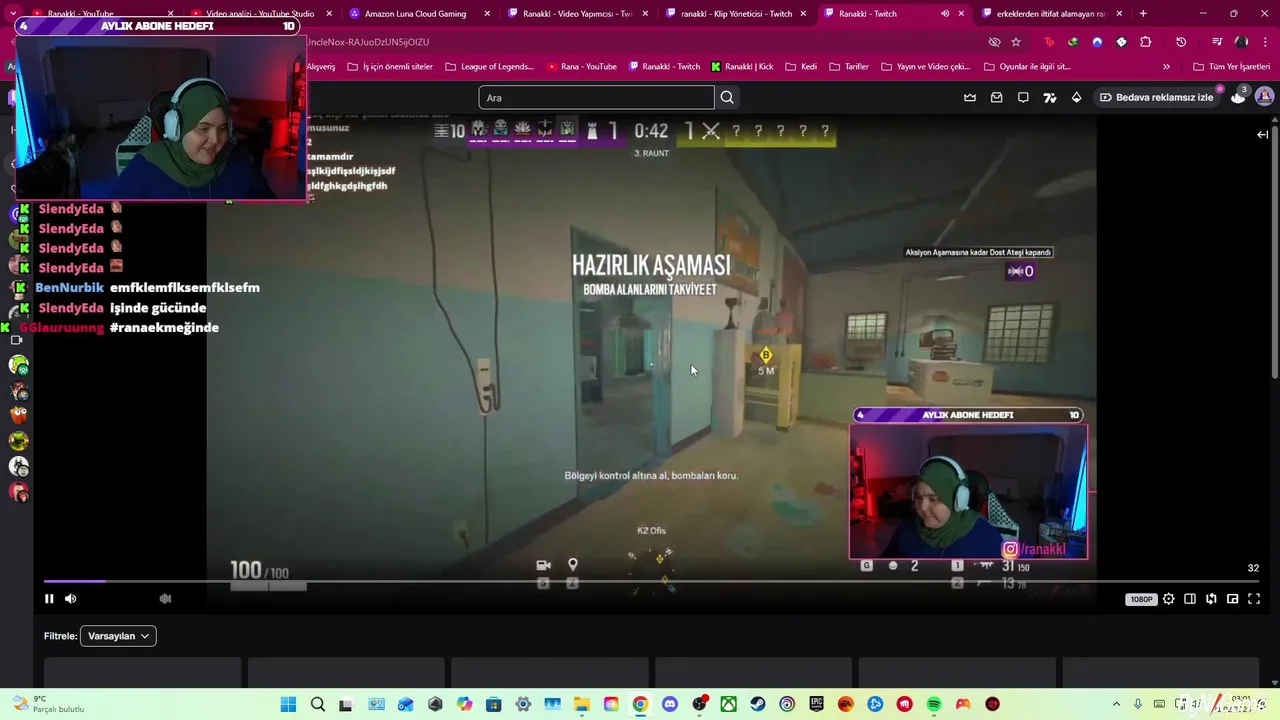1280x720 pixels.
Task: Open Yayın ve Video çeki bookmark folder
Action: point(925,66)
